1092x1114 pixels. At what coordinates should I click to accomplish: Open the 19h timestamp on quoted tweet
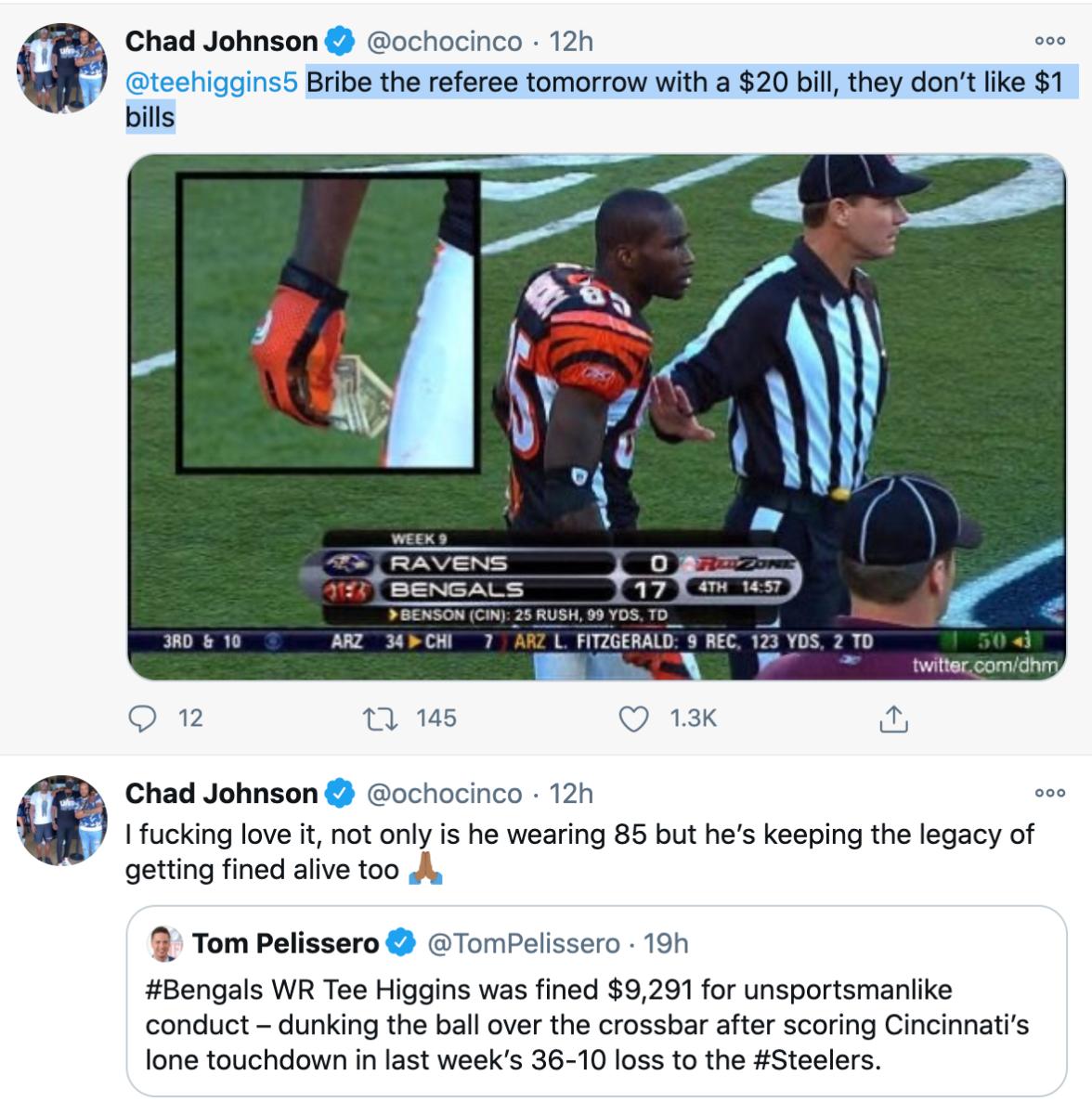[x=666, y=943]
